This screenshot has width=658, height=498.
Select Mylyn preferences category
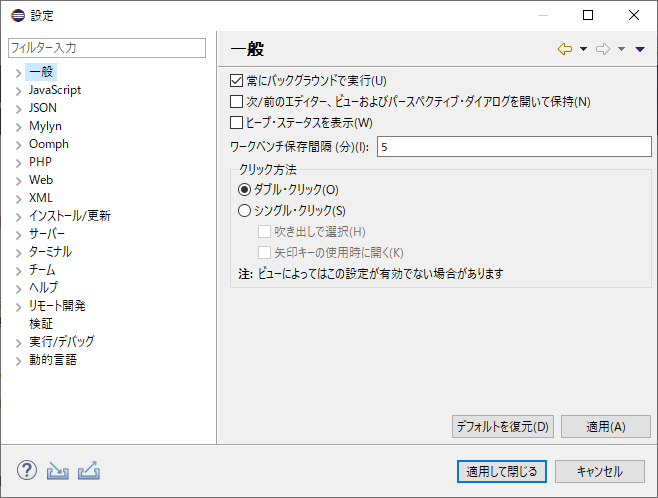pyautogui.click(x=45, y=126)
